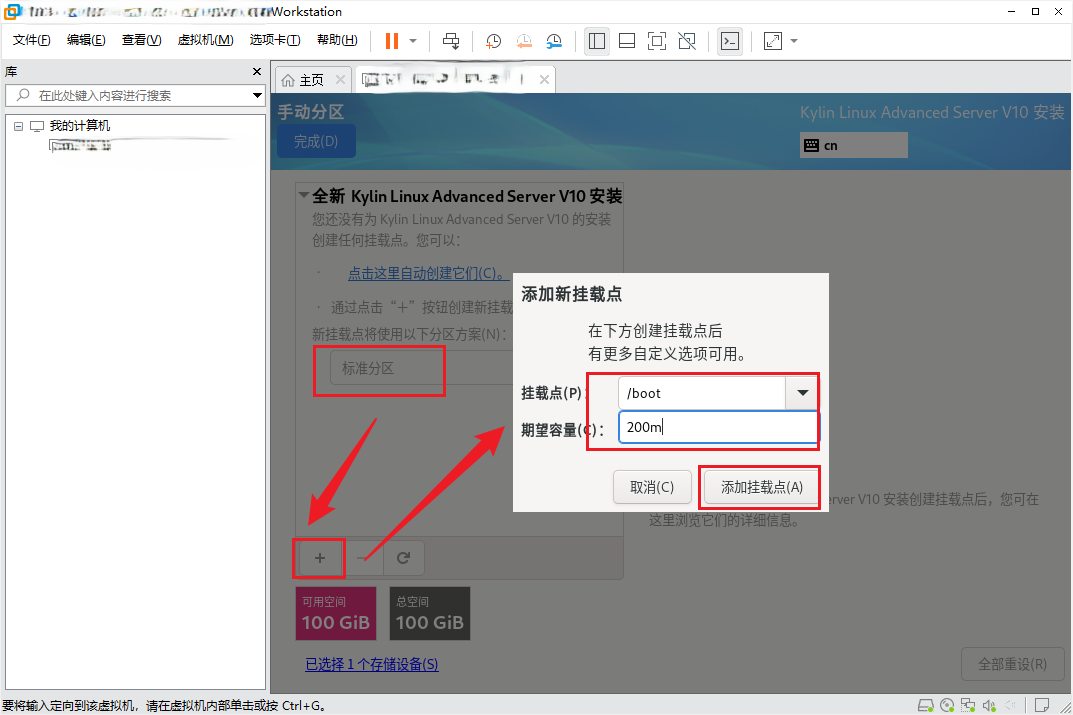Screen dimensions: 1073x715
Task: Click the 取消(C) button
Action: point(652,487)
